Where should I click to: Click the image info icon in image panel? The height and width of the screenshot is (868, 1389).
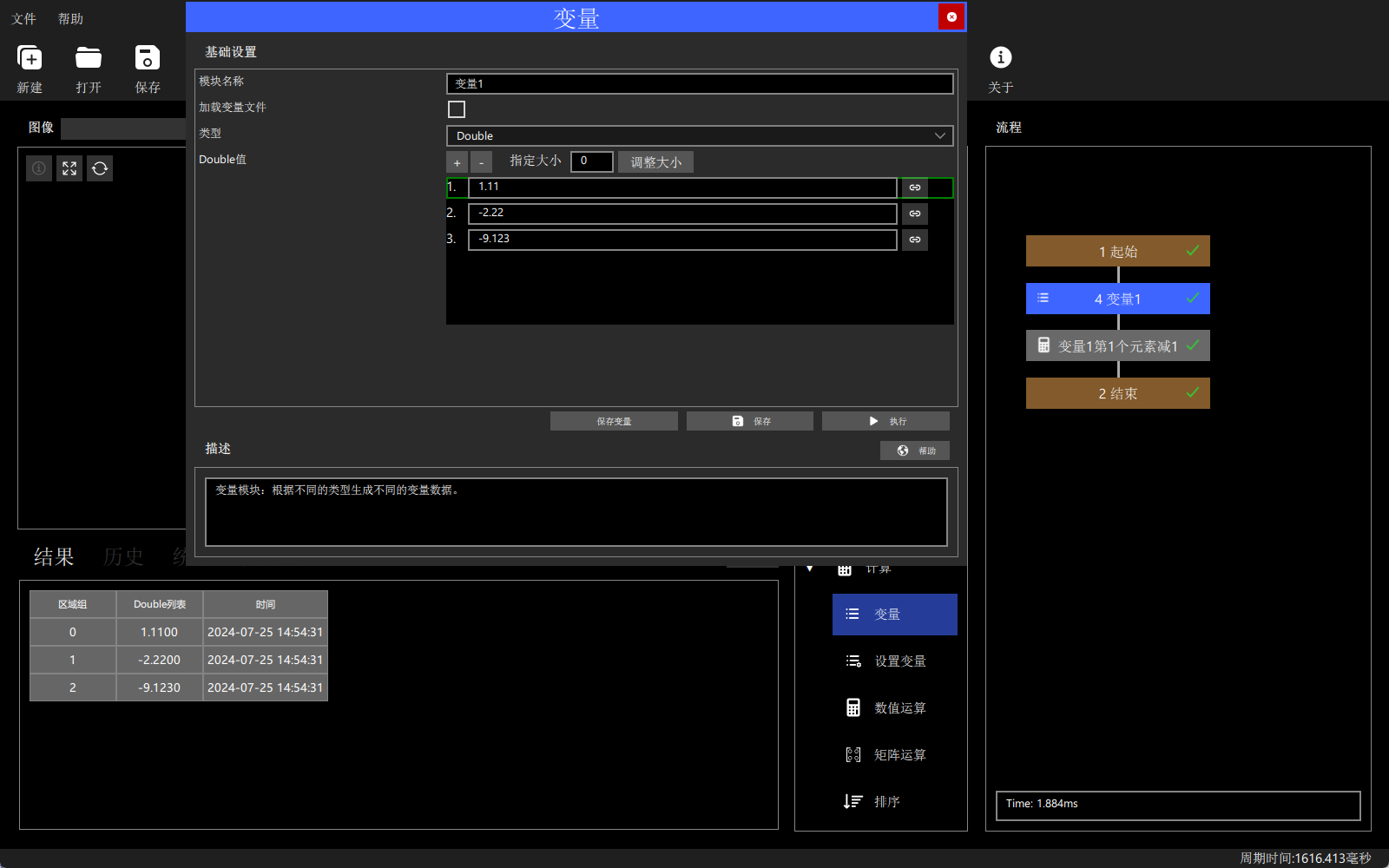tap(39, 168)
